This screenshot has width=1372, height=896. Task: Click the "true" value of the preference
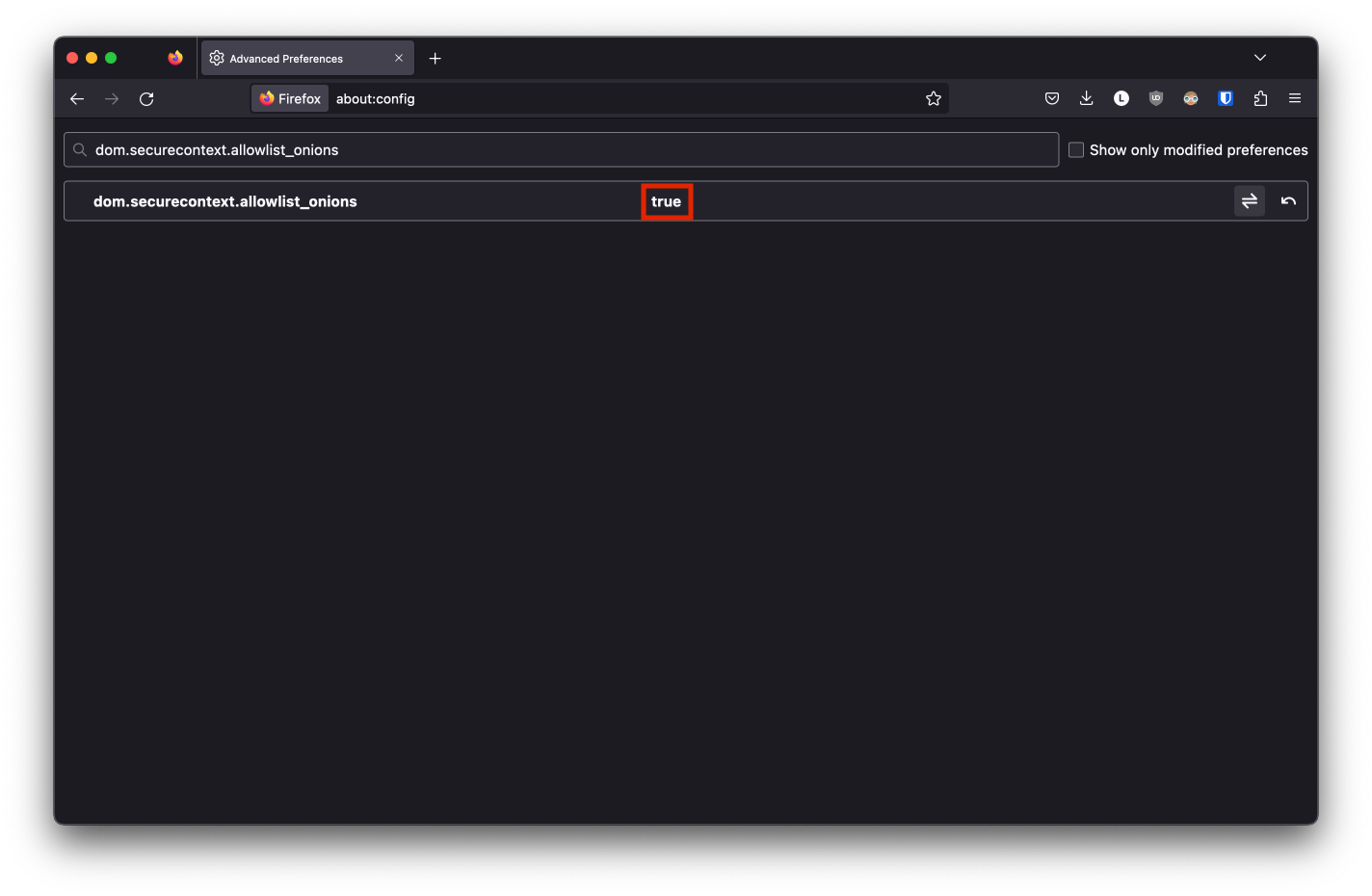(666, 201)
